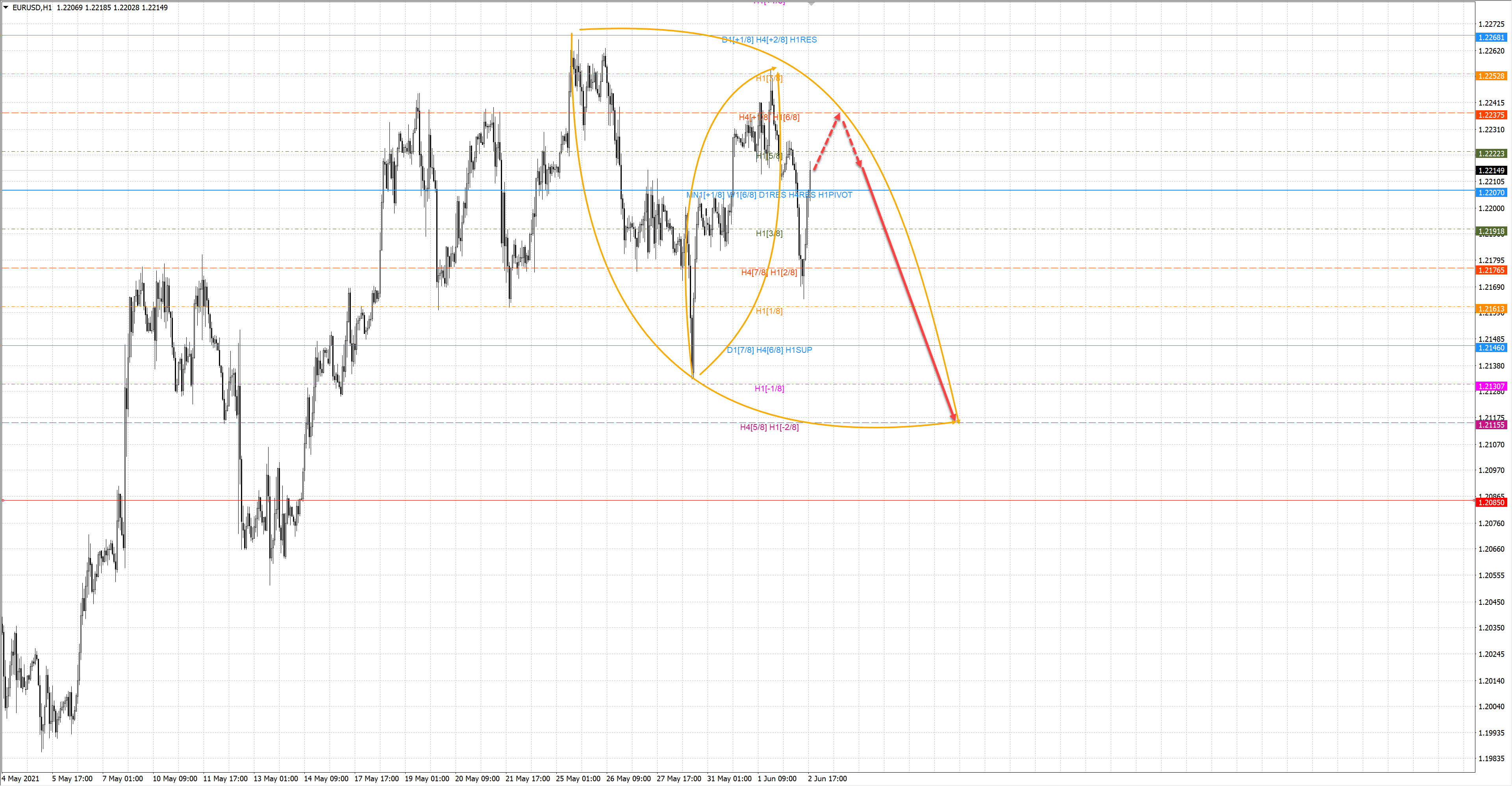Image resolution: width=1512 pixels, height=786 pixels.
Task: Click the magenta 1.21307 price tag
Action: (x=1491, y=386)
